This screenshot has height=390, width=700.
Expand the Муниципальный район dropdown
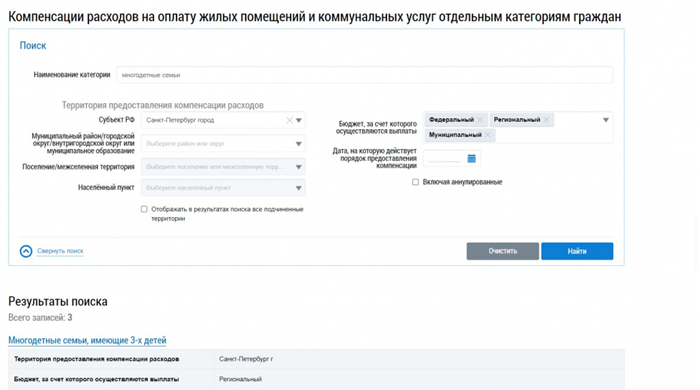[x=299, y=144]
